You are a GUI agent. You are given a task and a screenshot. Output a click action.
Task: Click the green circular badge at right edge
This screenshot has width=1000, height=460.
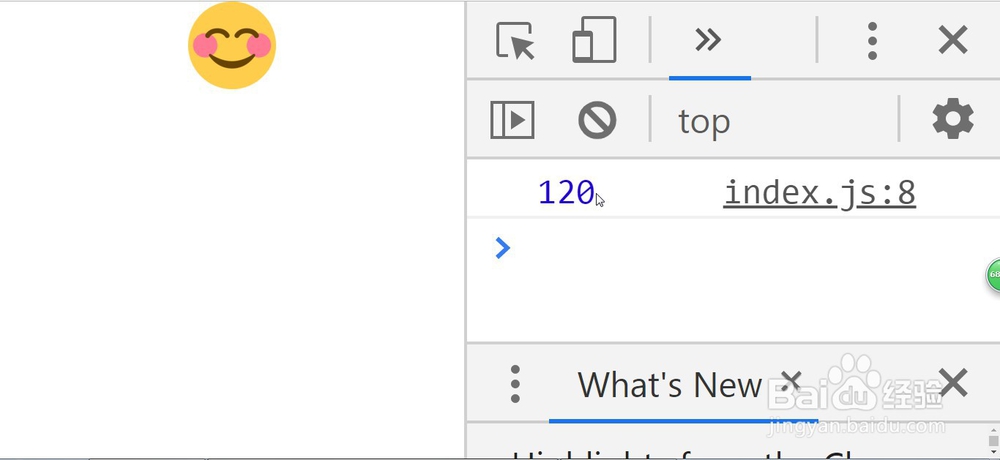point(993,275)
